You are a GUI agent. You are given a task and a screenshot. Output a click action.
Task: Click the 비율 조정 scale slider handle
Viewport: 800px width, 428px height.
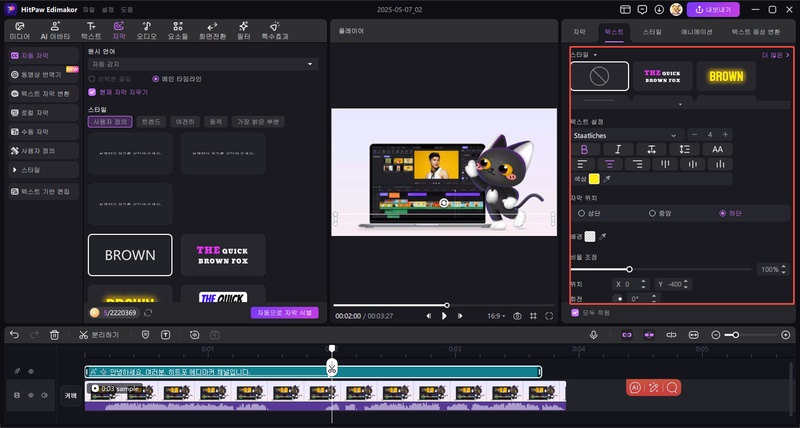pyautogui.click(x=630, y=269)
